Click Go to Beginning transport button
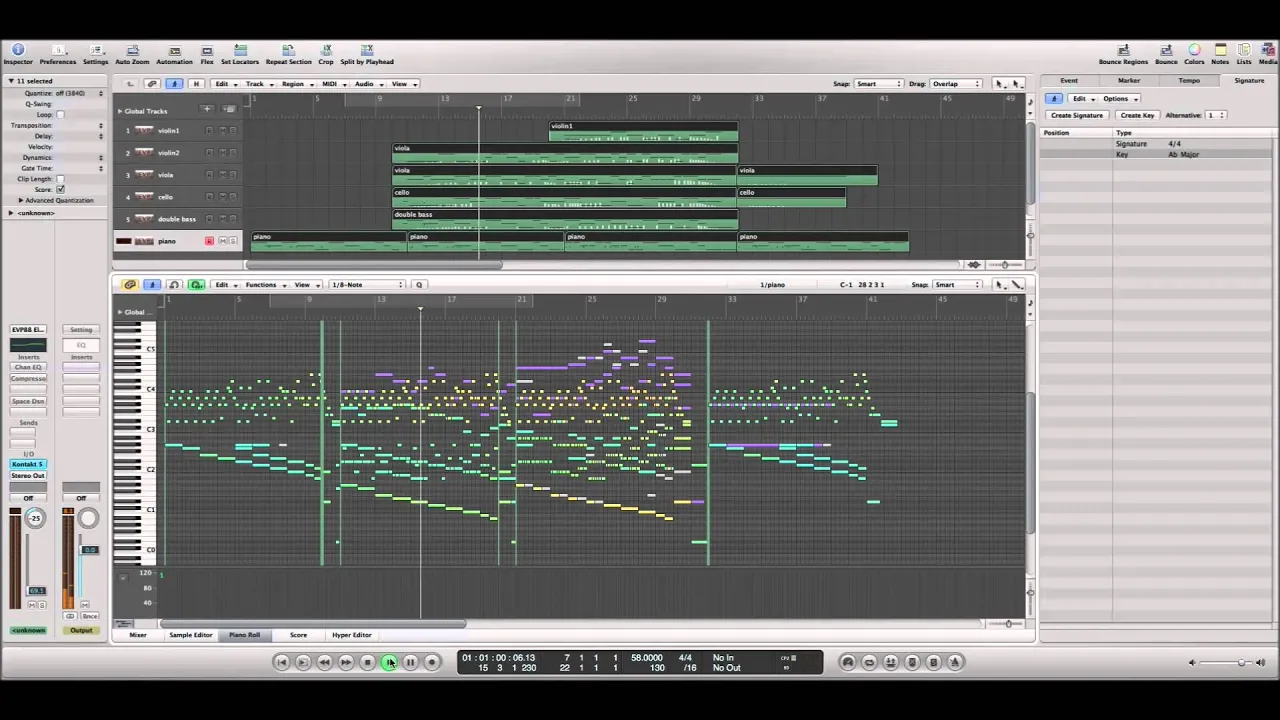This screenshot has height=720, width=1280. coord(281,662)
